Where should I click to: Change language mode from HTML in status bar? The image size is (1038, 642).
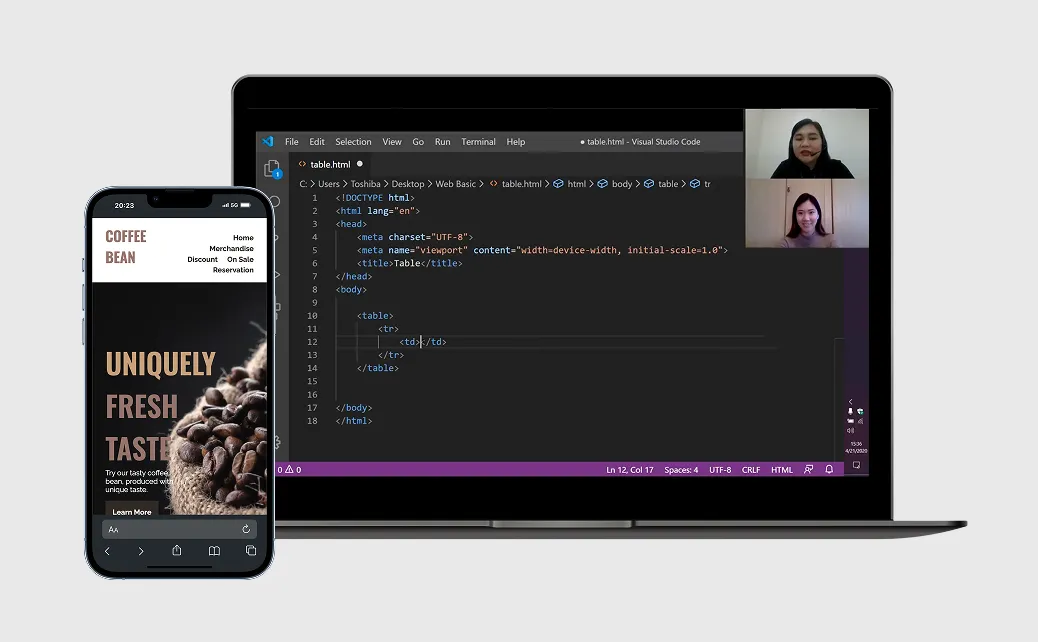pyautogui.click(x=782, y=469)
